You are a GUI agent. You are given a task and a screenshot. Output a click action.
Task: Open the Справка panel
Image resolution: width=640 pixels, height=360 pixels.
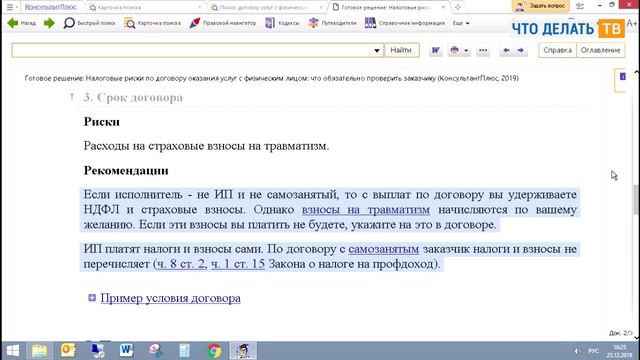pos(557,50)
